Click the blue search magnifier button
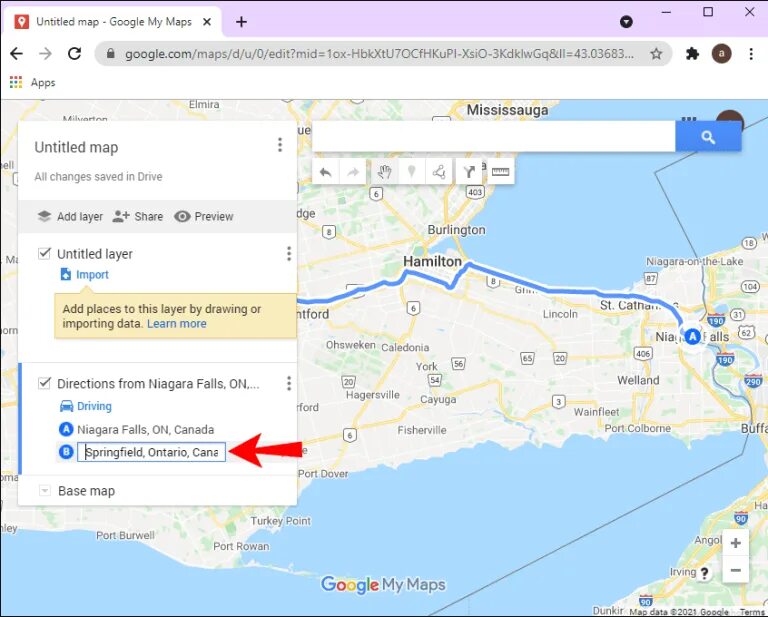768x617 pixels. click(x=708, y=137)
